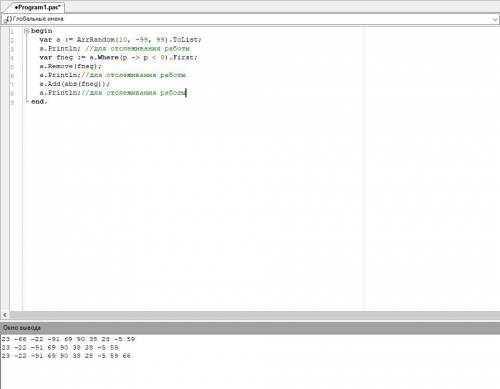
Task: Click the var fneg declaration line
Action: pyautogui.click(x=118, y=57)
